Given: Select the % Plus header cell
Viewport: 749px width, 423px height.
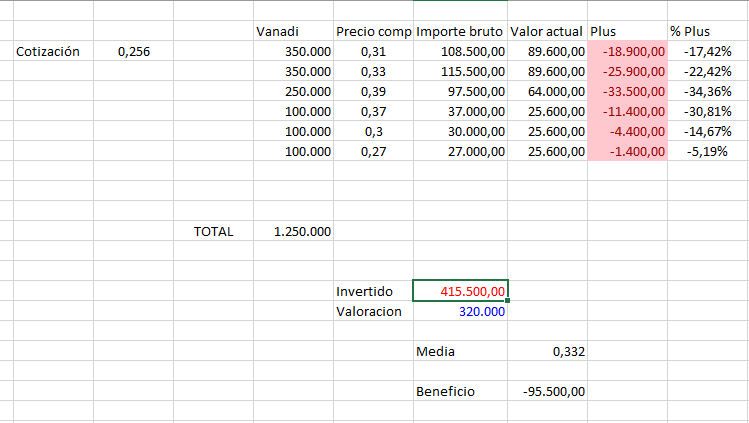Looking at the screenshot, I should [x=706, y=31].
